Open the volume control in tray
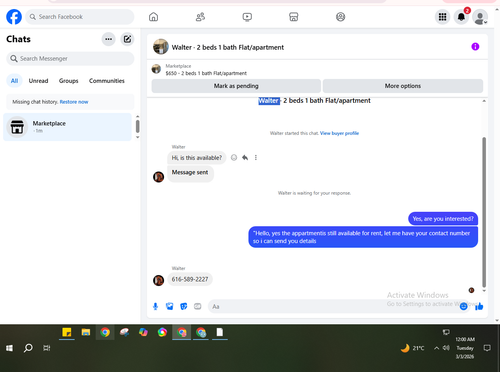This screenshot has height=372, width=500. pyautogui.click(x=446, y=348)
